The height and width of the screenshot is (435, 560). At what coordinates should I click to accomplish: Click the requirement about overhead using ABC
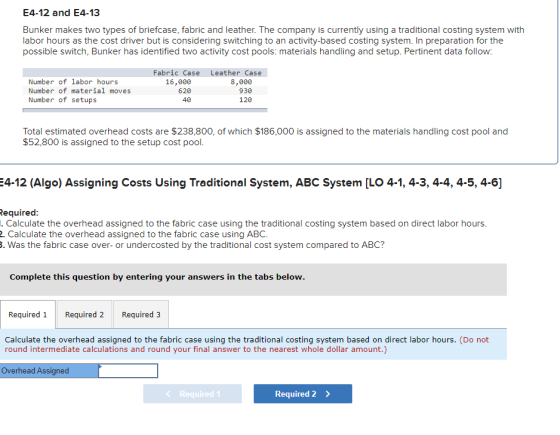tap(134, 234)
